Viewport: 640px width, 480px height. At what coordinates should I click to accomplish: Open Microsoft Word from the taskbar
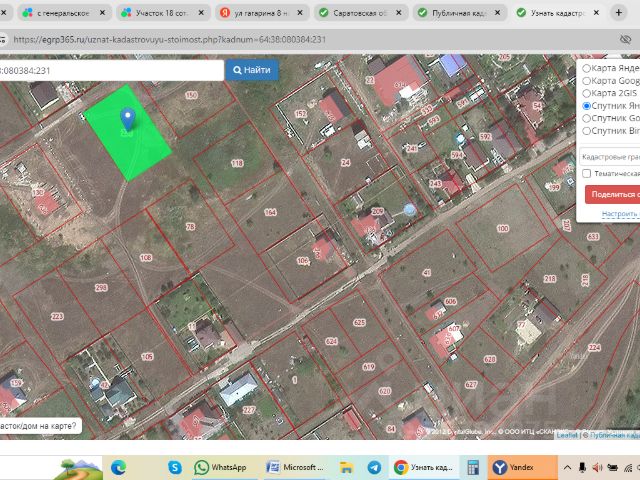coord(294,467)
